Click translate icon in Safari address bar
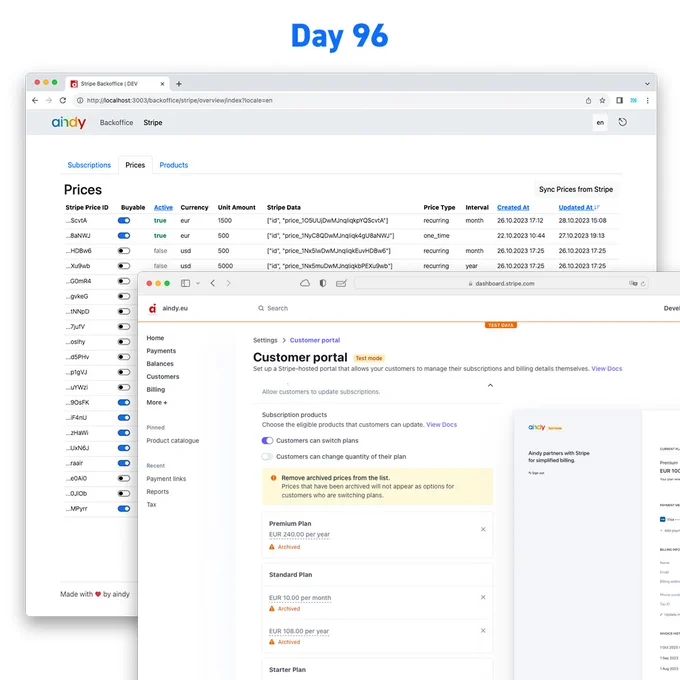The height and width of the screenshot is (680, 680). click(633, 283)
